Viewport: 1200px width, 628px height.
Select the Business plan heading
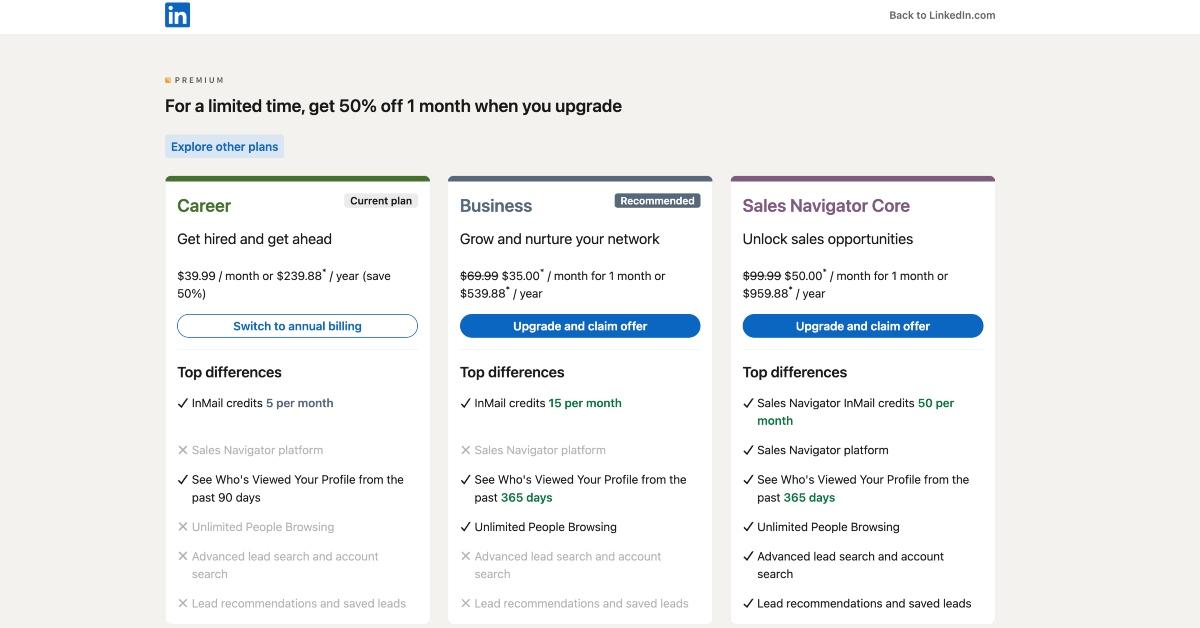pos(496,206)
